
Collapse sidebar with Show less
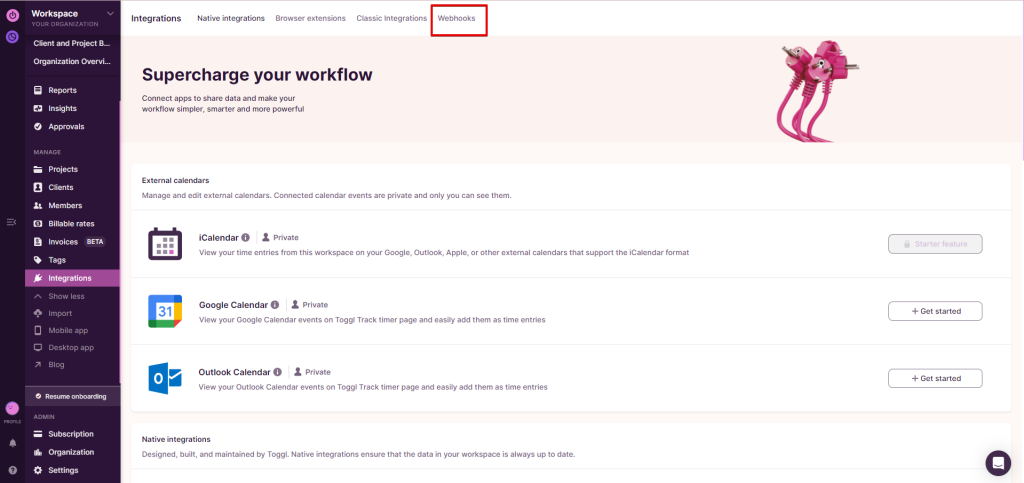pos(65,296)
